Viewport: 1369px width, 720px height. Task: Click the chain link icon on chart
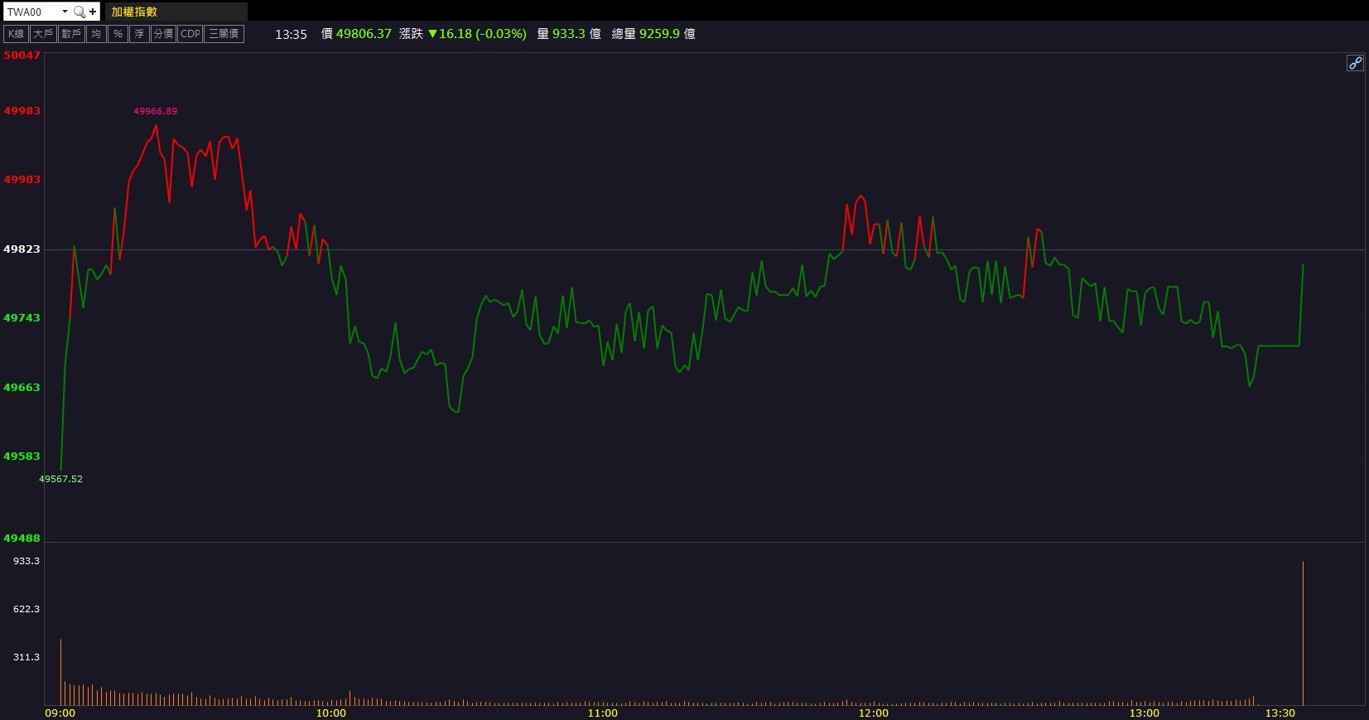click(1355, 63)
